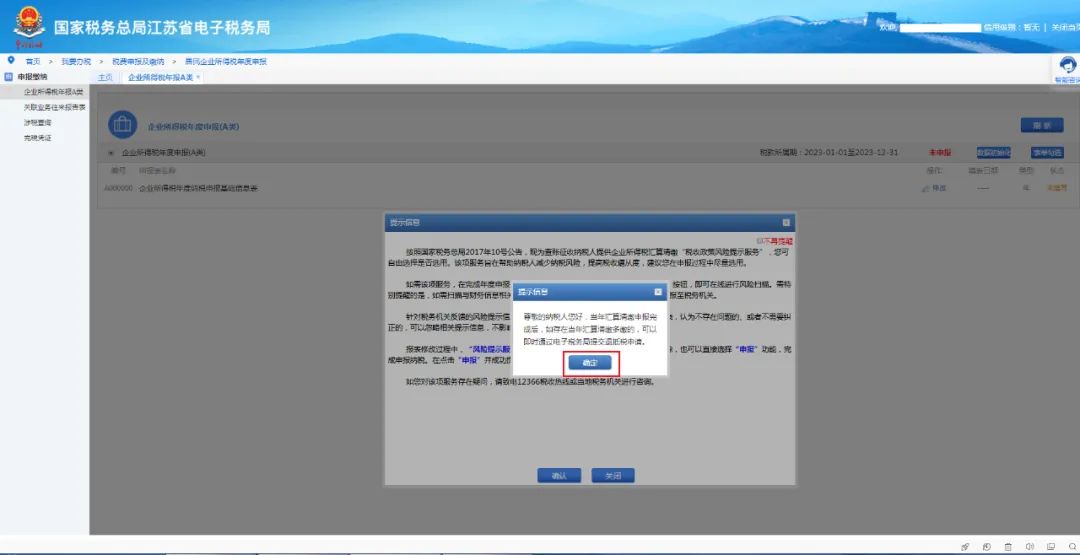1080x555 pixels.
Task: Click the trash bin icon in bottom bar
Action: [x=1008, y=547]
